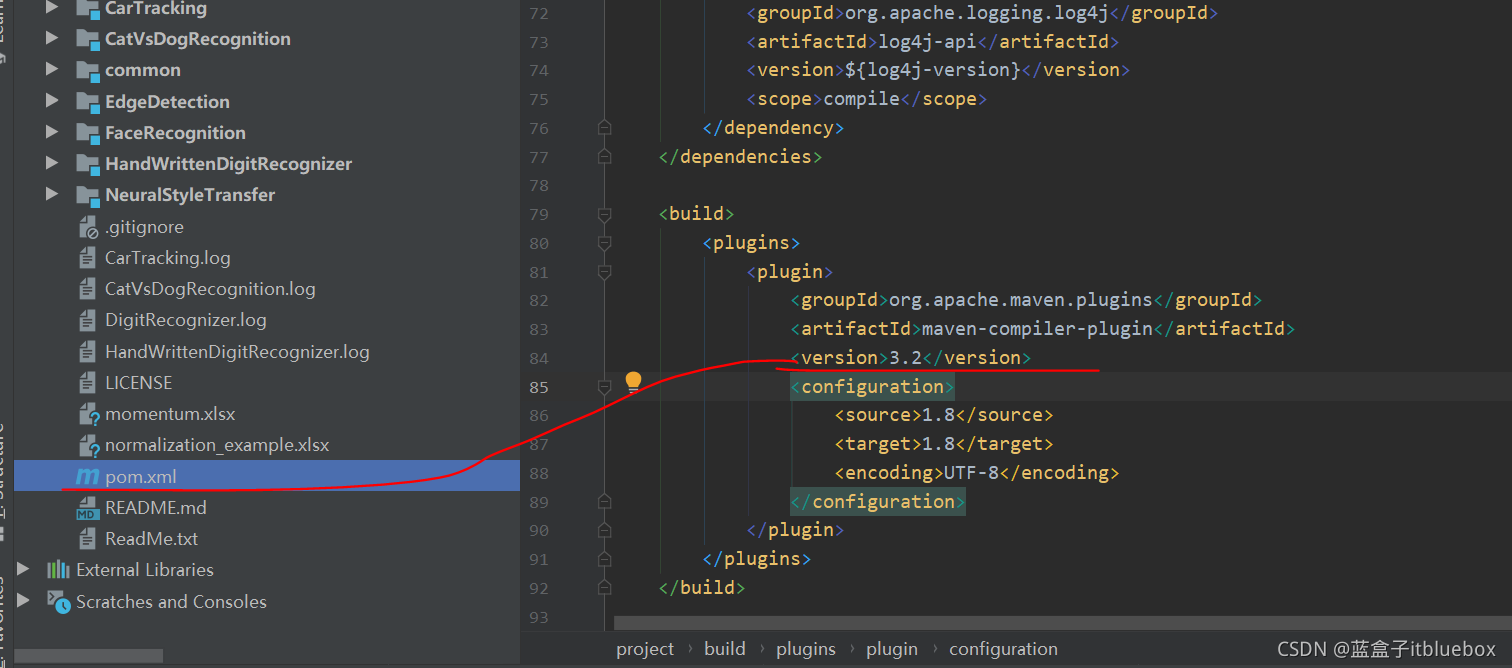The width and height of the screenshot is (1512, 668).
Task: Select the CarTracking folder
Action: [156, 8]
